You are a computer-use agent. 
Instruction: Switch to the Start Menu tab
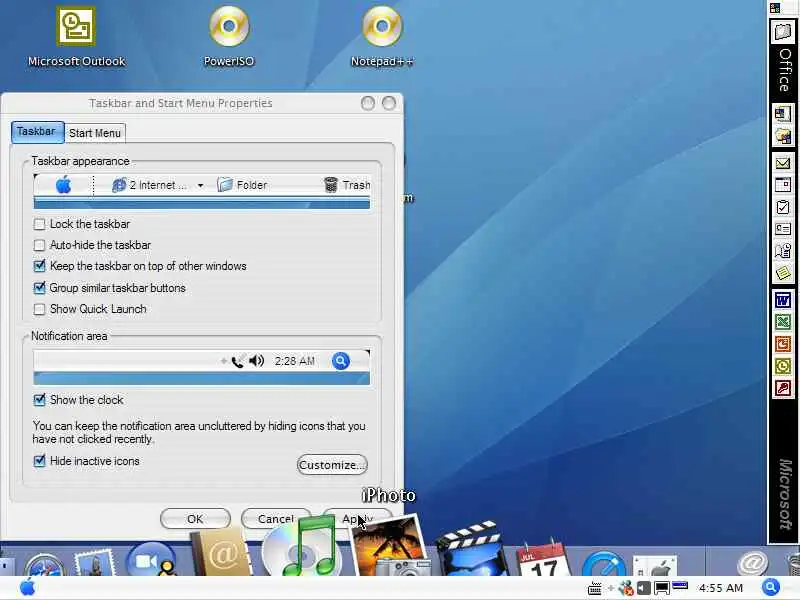(95, 133)
